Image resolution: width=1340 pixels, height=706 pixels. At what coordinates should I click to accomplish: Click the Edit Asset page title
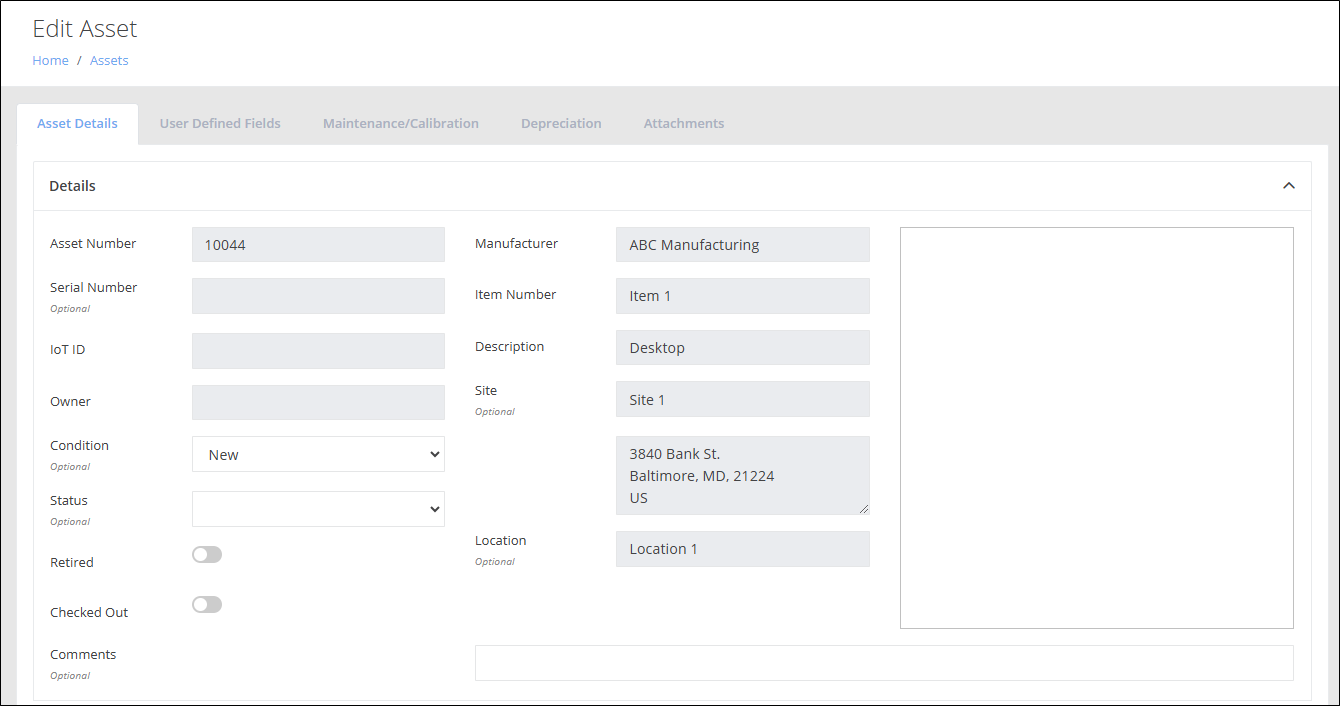(x=85, y=29)
